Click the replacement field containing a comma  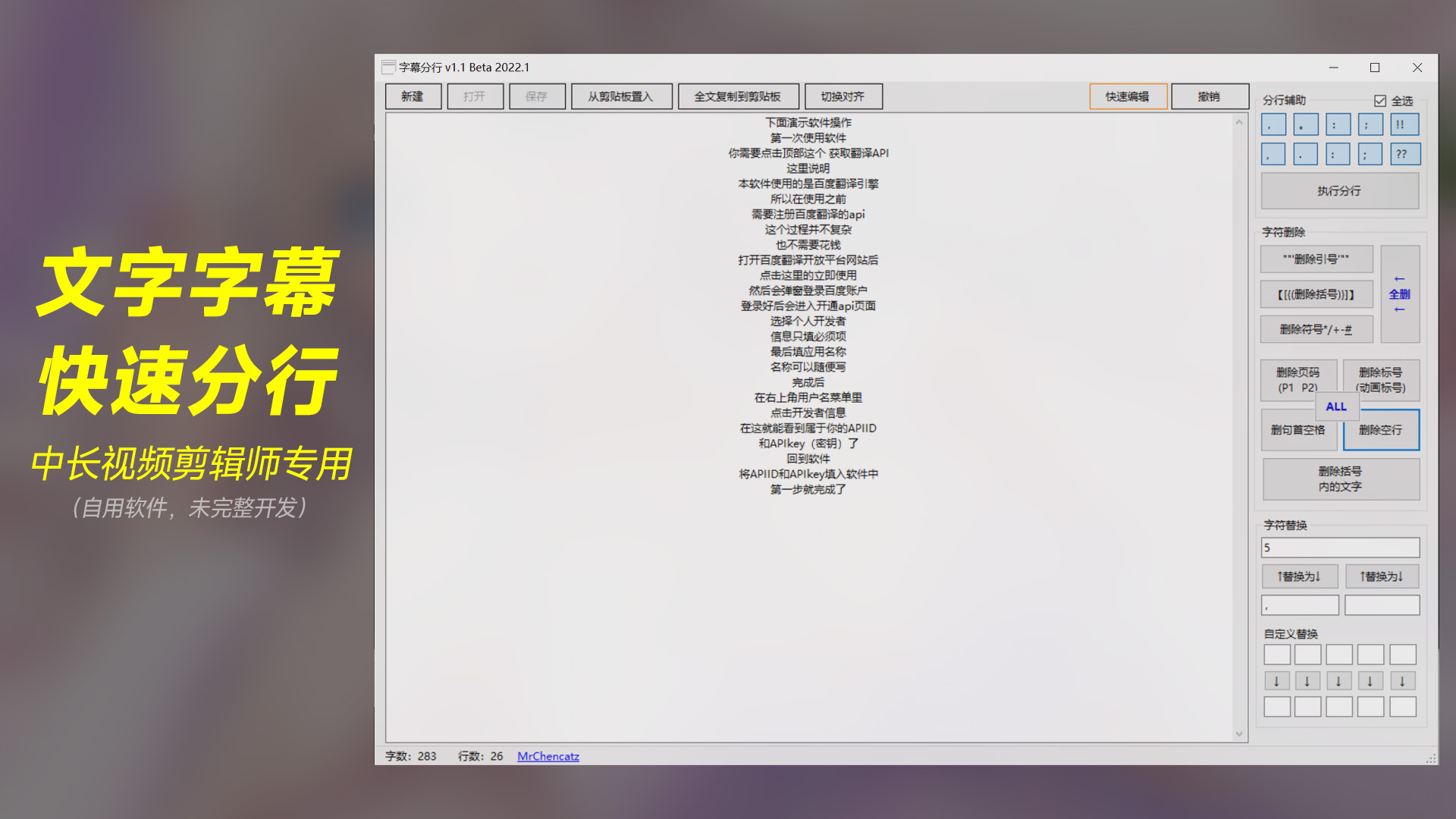pyautogui.click(x=1300, y=605)
